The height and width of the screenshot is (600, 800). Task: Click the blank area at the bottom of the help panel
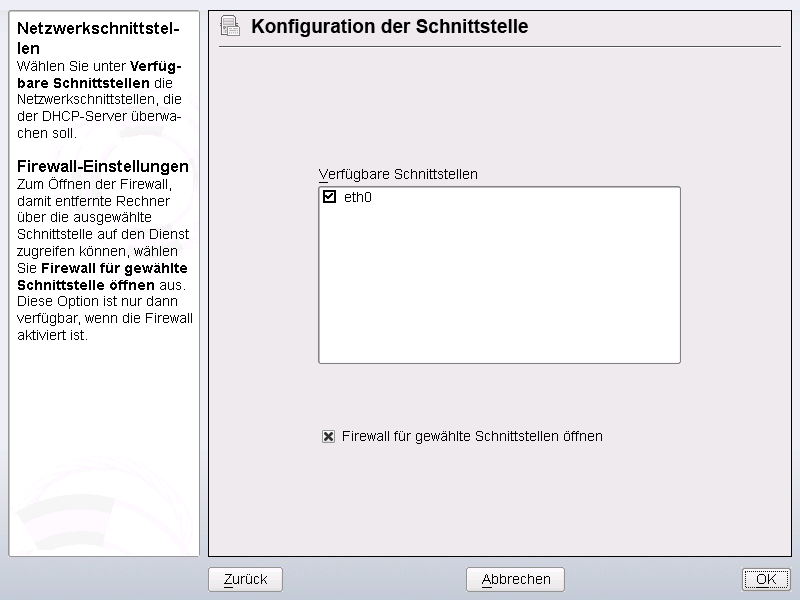pos(104,449)
